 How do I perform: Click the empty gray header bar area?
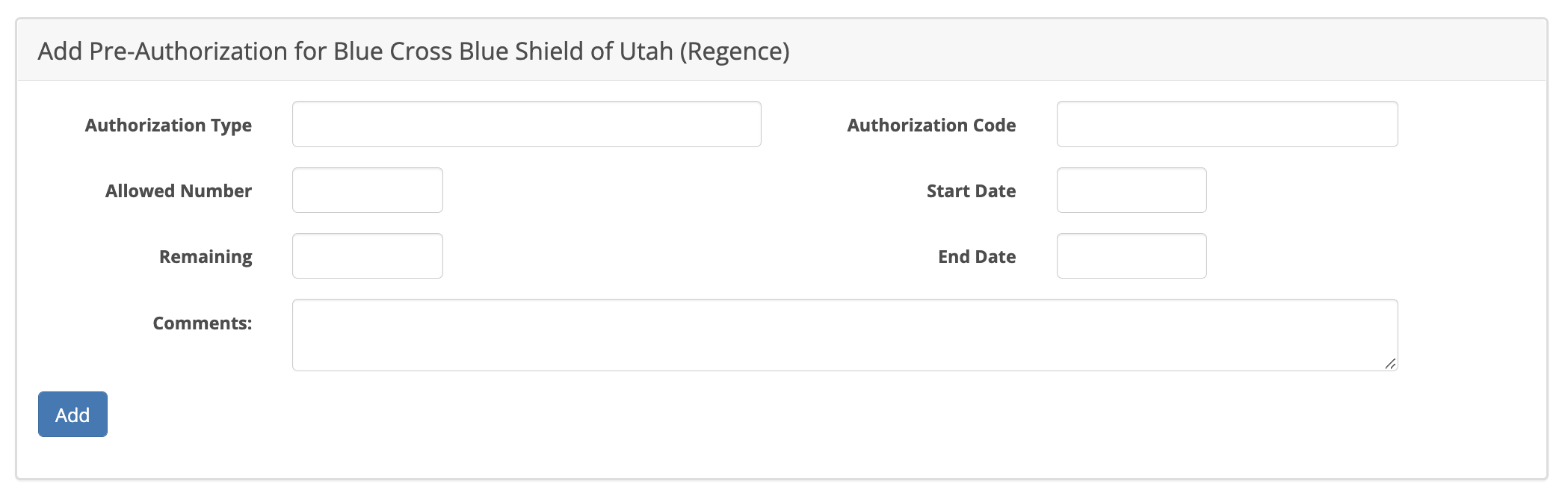click(1158, 51)
